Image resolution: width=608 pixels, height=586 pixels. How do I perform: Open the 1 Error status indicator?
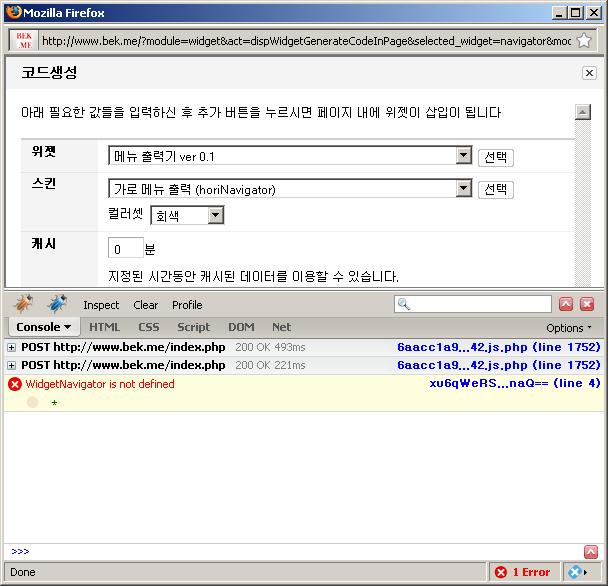523,572
